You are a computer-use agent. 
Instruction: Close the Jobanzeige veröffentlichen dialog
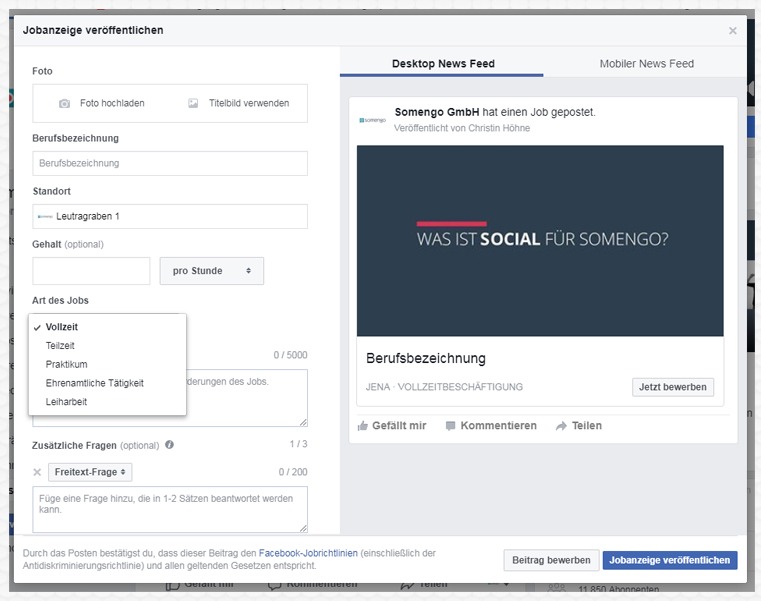732,31
